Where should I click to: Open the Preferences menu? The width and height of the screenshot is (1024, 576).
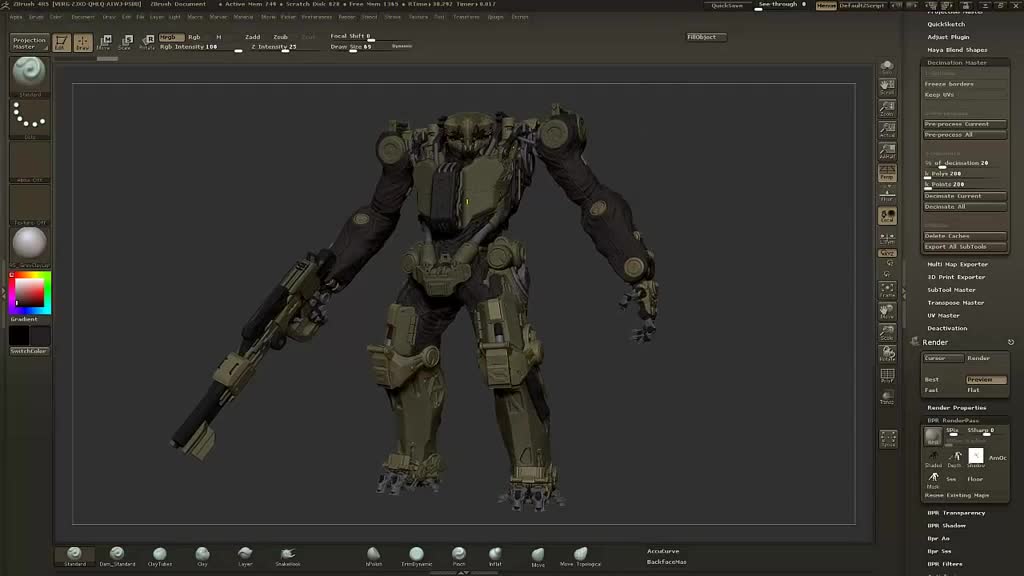[317, 17]
